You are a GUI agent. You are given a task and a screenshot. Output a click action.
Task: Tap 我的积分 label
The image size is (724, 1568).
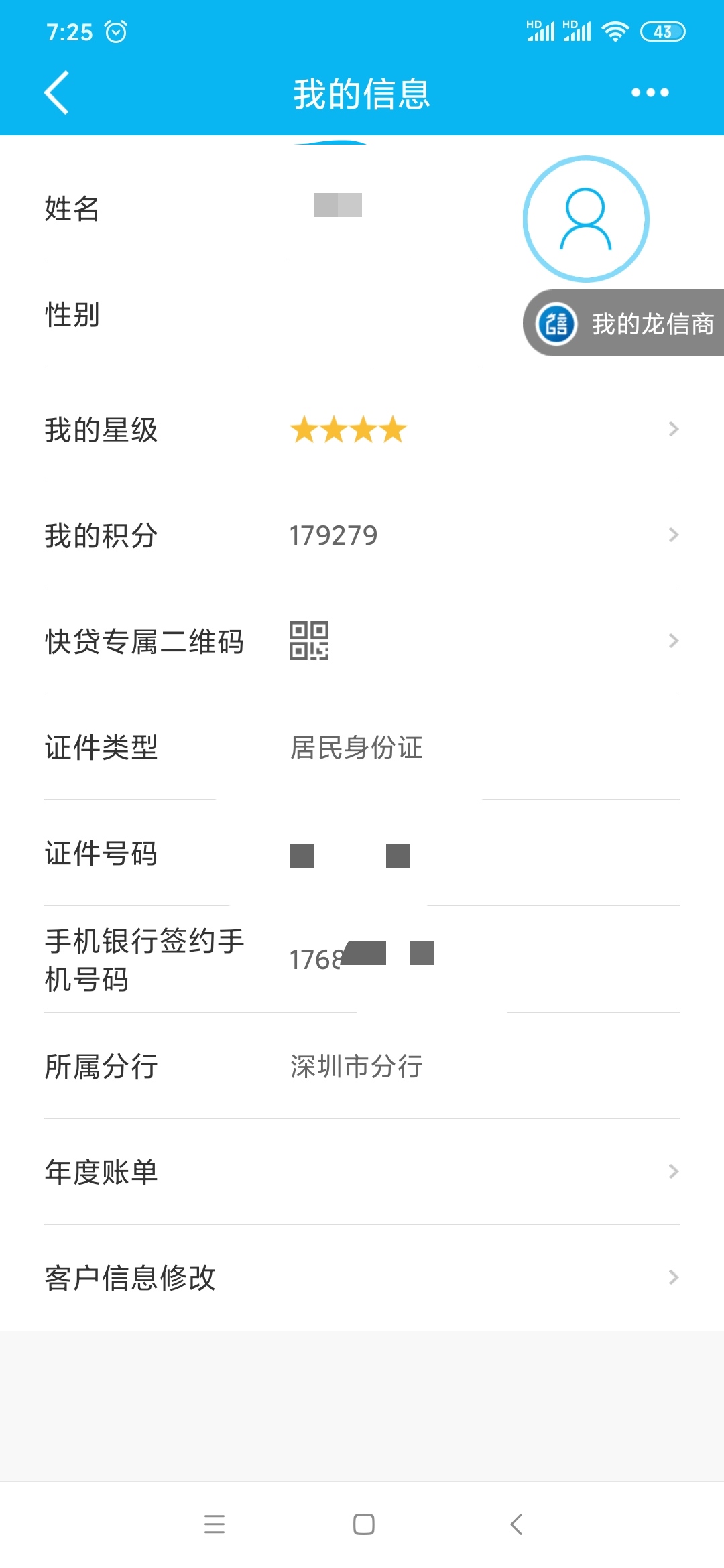(101, 535)
